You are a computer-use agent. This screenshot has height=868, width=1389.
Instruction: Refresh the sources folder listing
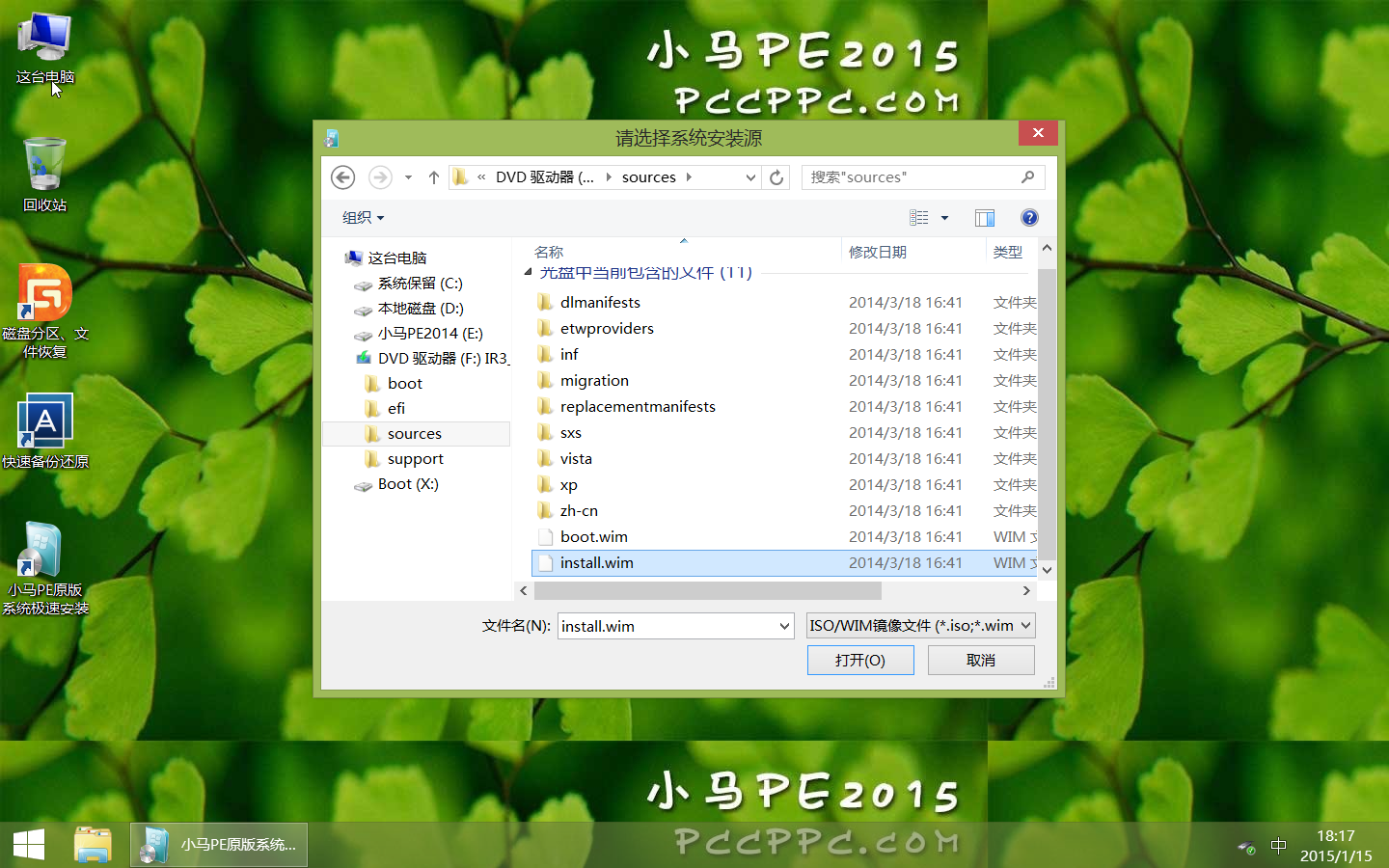[776, 177]
